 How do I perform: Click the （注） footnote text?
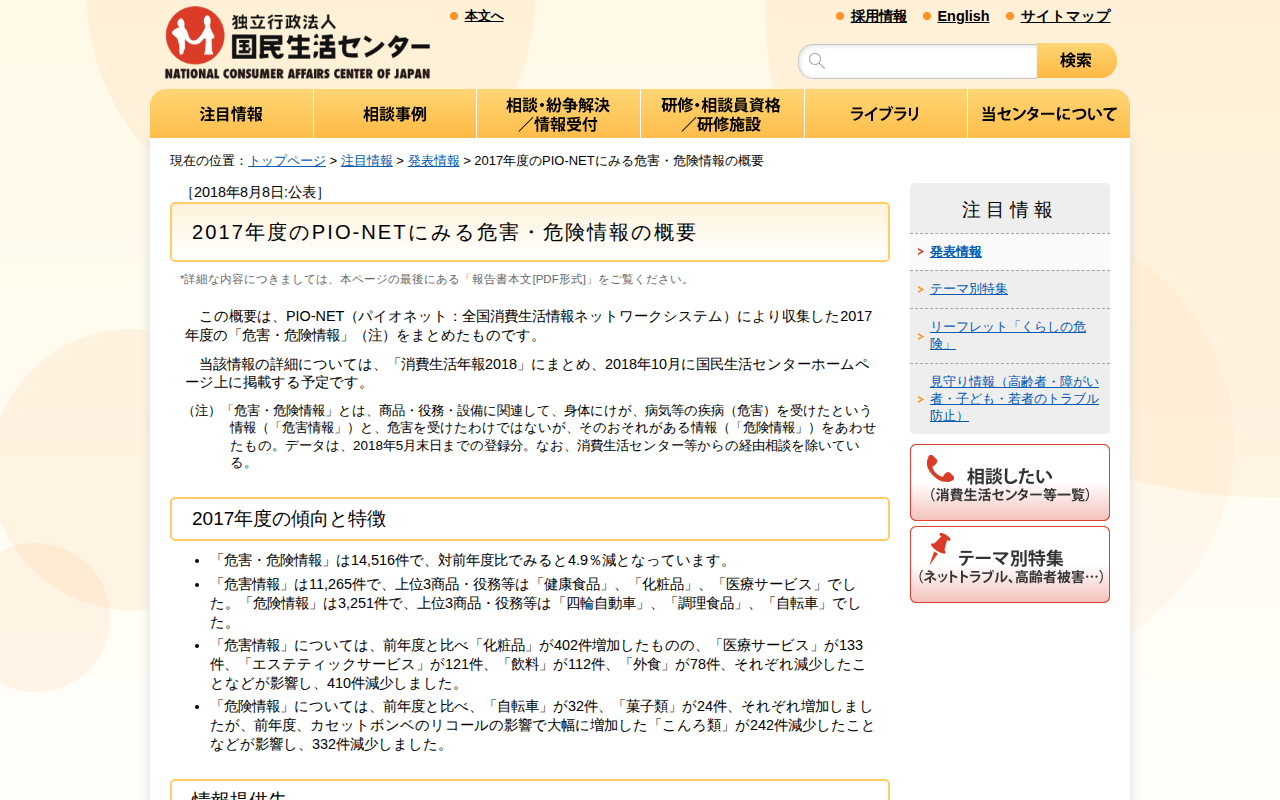click(531, 436)
